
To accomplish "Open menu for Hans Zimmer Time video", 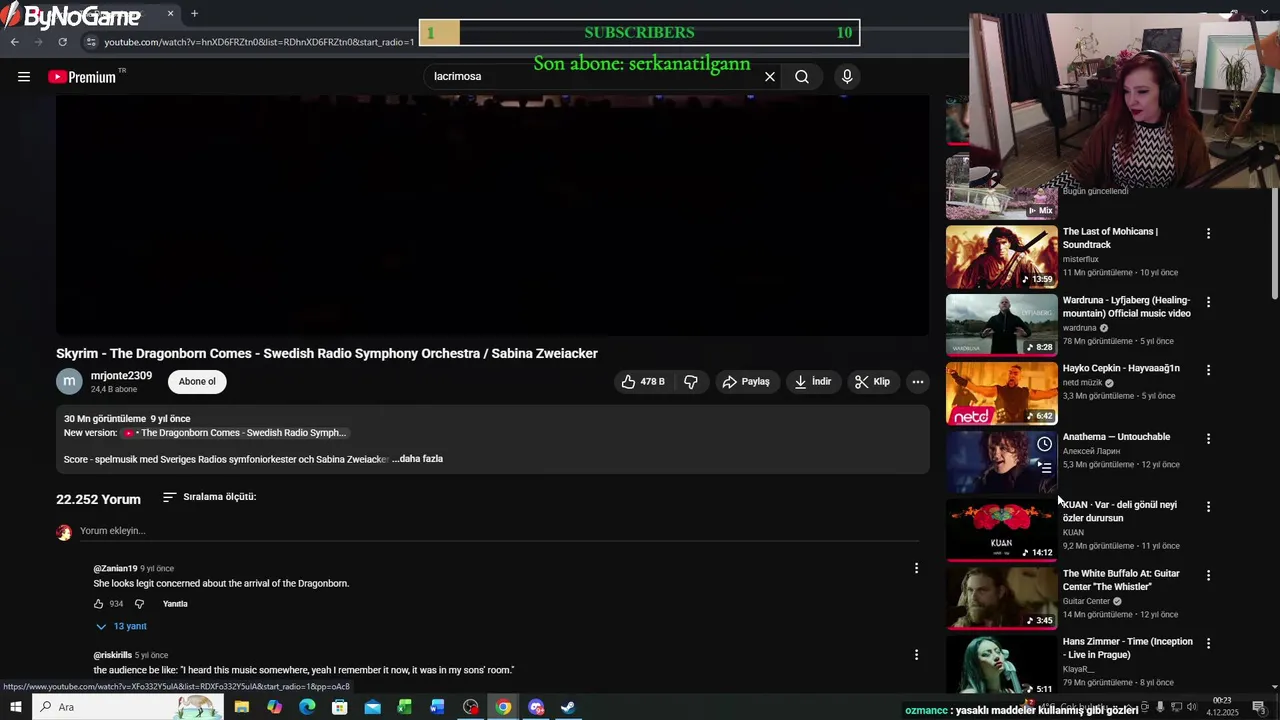I will coord(1208,644).
